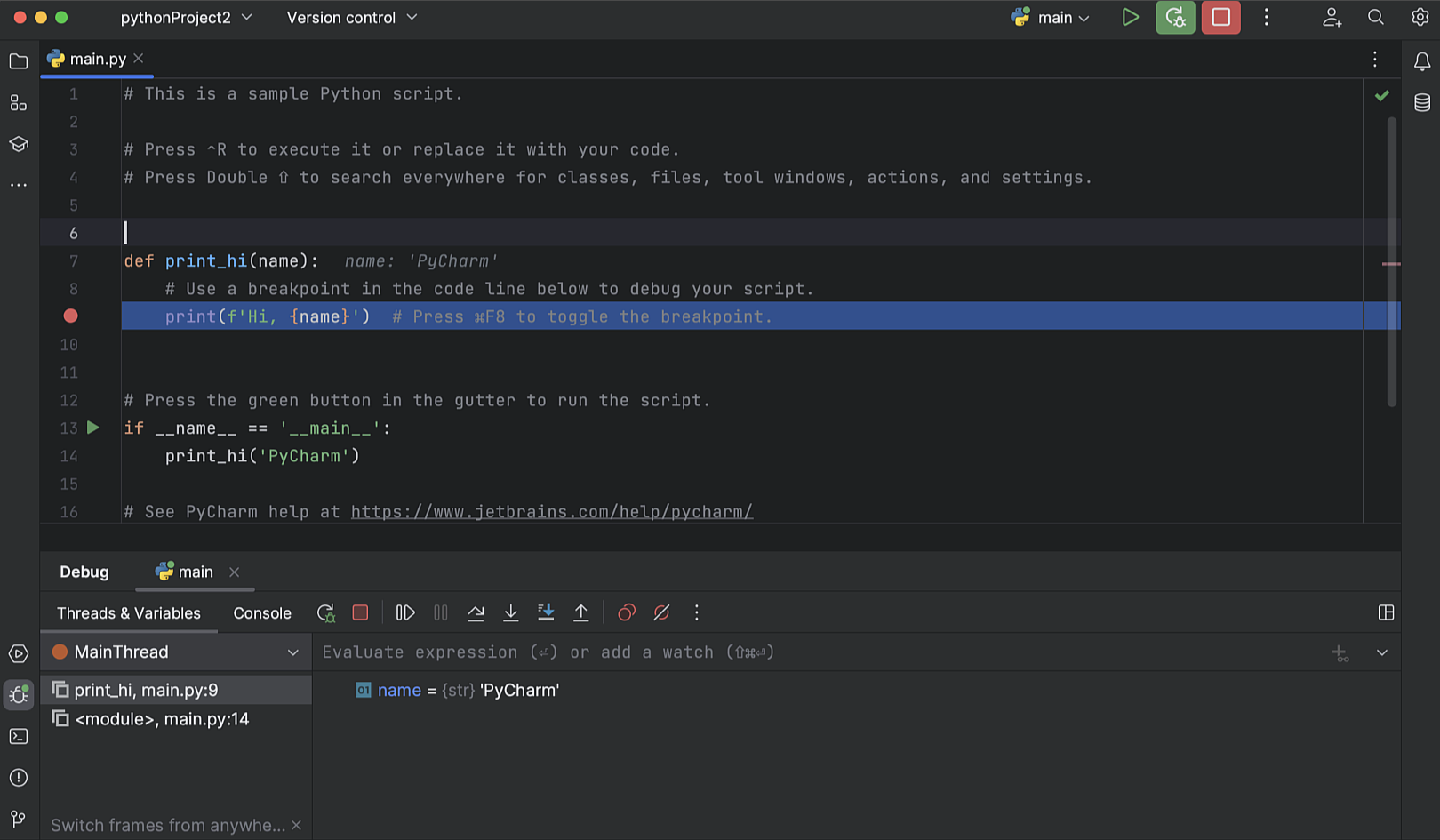The width and height of the screenshot is (1440, 840).
Task: Start debugging with the debug button
Action: pos(1175,17)
